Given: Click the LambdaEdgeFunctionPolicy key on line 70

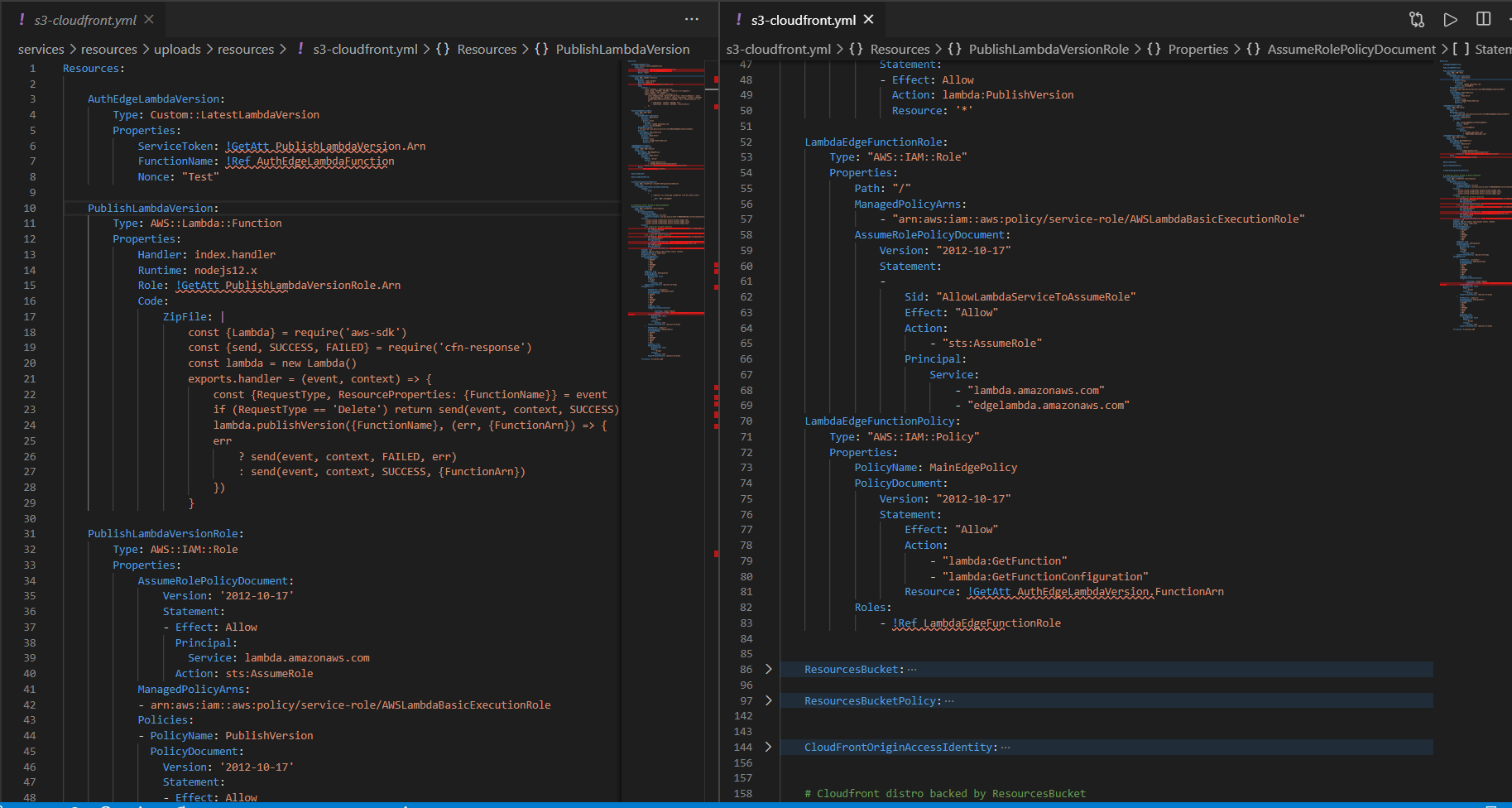Looking at the screenshot, I should [880, 421].
